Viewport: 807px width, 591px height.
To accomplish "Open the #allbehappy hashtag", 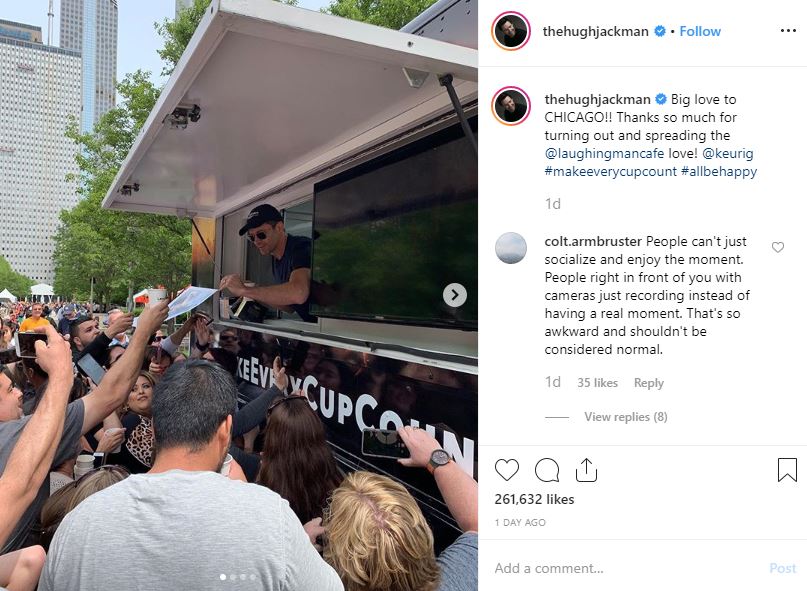I will coord(718,171).
